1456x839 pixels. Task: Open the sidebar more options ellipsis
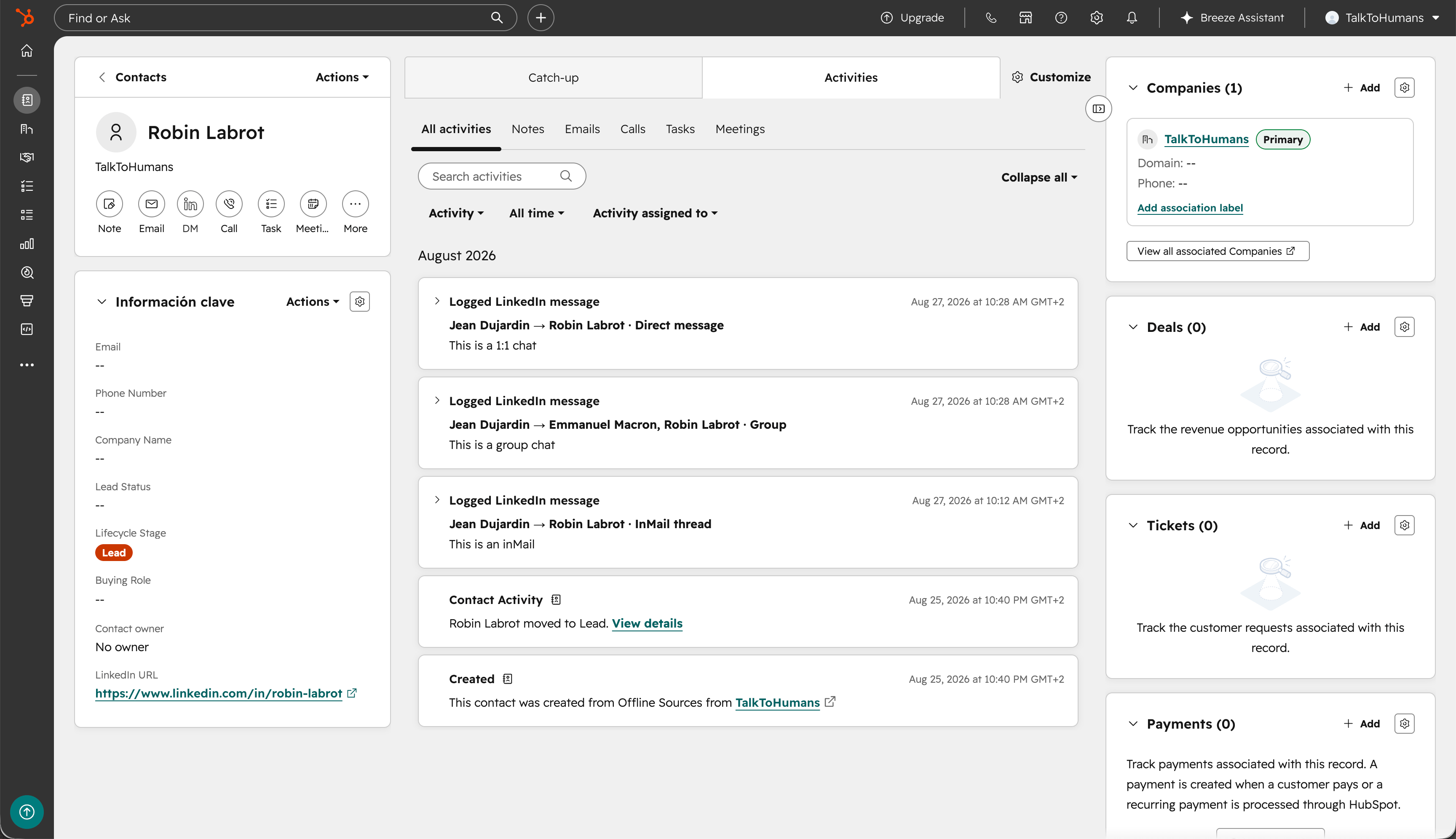27,365
